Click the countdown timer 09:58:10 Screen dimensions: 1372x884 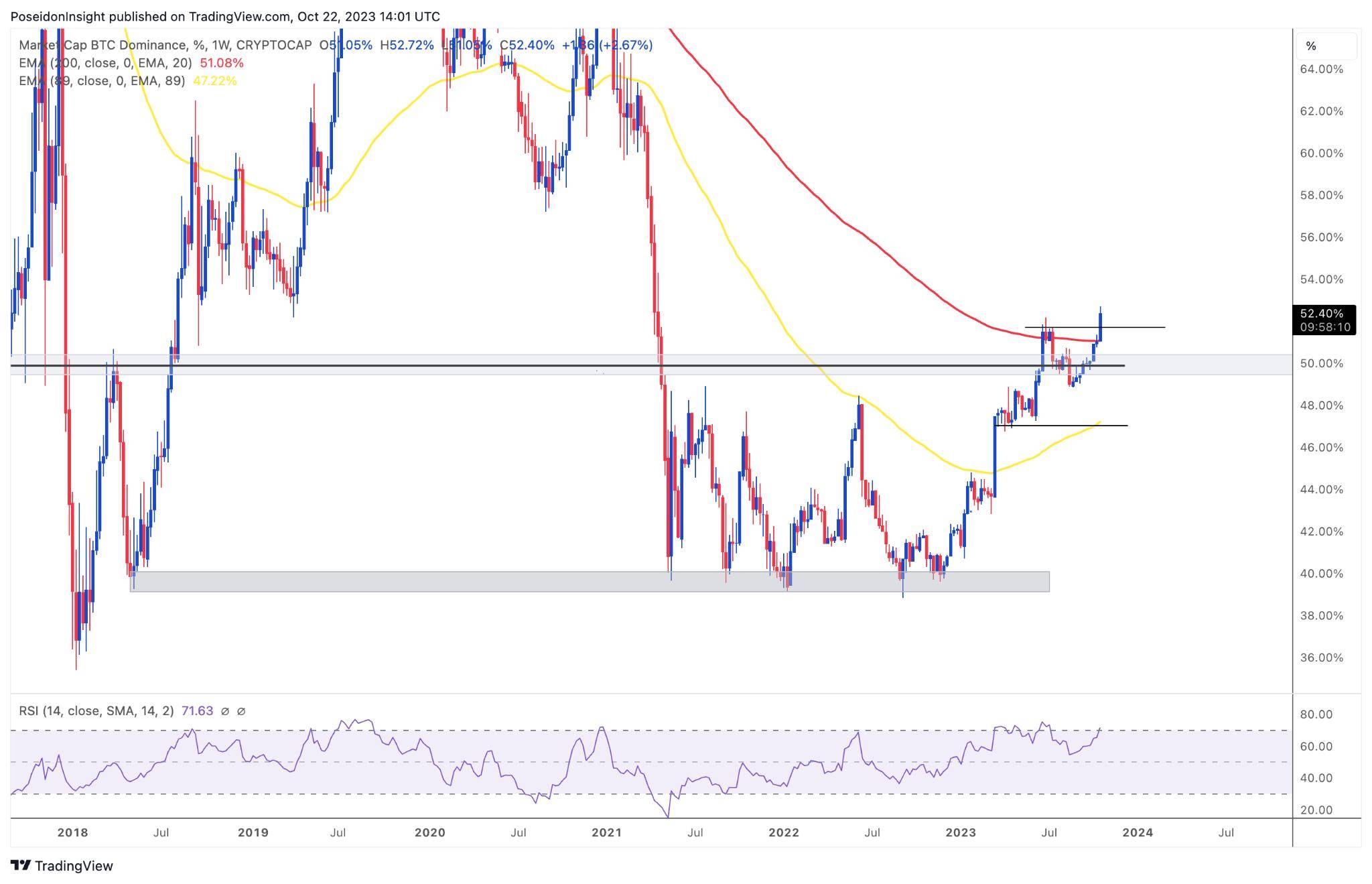1324,327
